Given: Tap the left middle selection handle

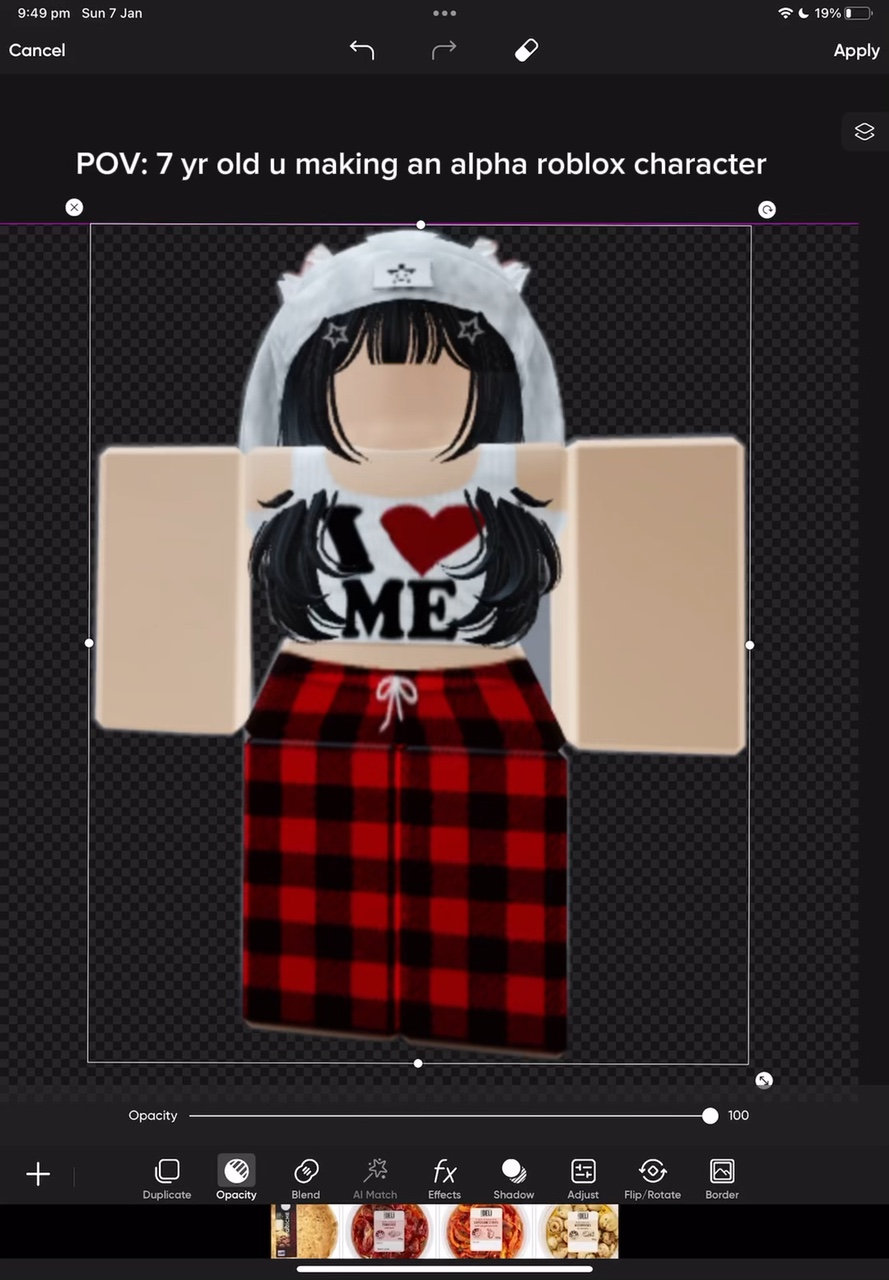Looking at the screenshot, I should (x=89, y=643).
